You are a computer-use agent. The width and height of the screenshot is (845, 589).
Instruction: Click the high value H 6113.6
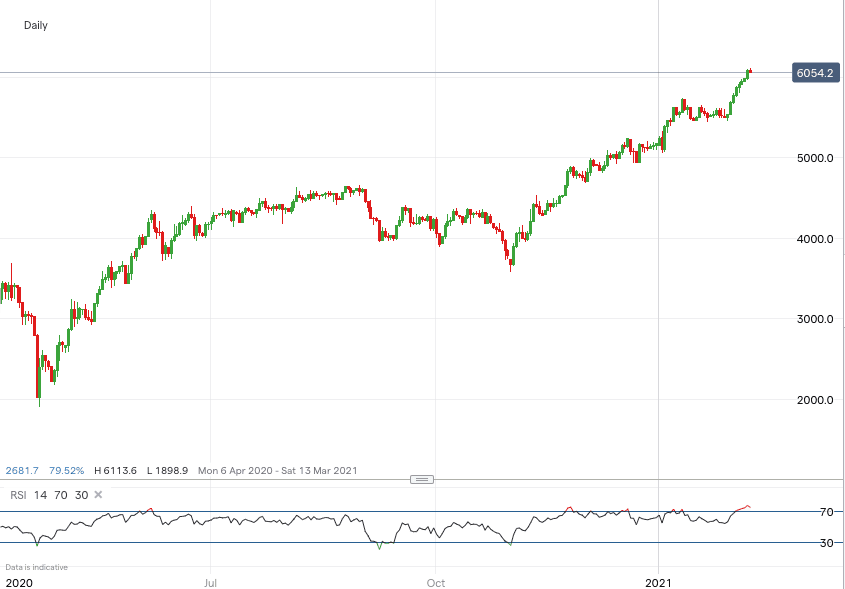coord(117,470)
